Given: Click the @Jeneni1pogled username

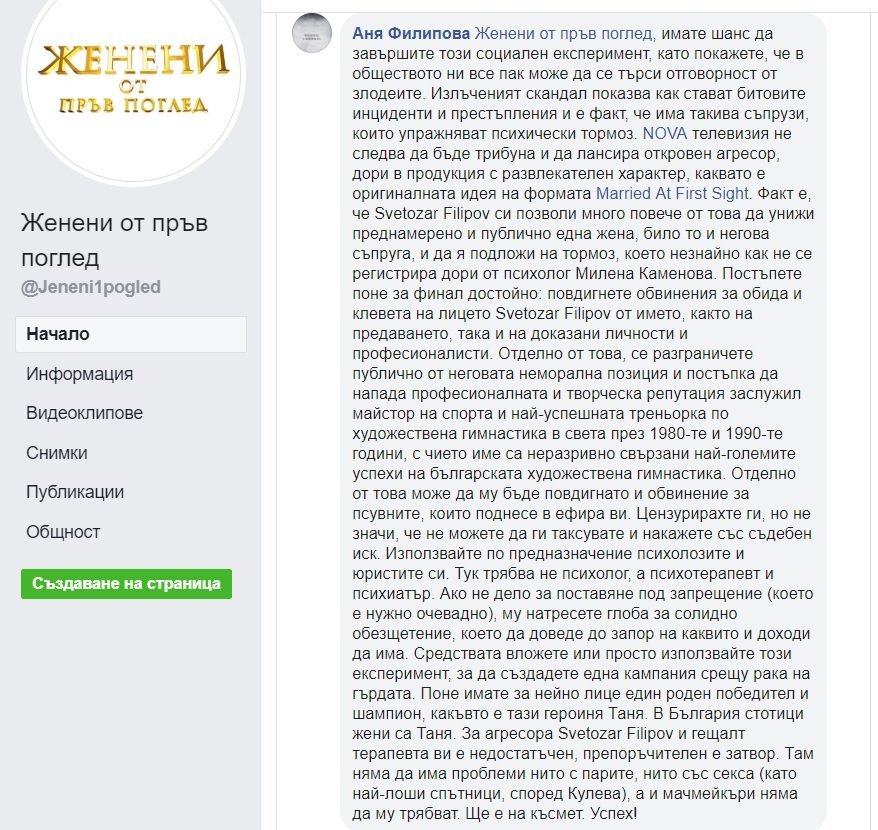Looking at the screenshot, I should click(91, 287).
